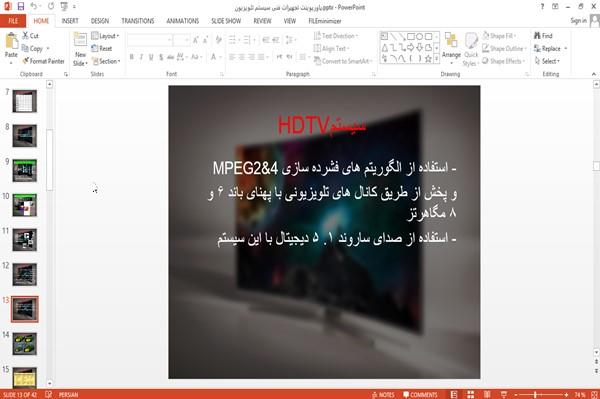Open the Align Text dropdown

331,49
